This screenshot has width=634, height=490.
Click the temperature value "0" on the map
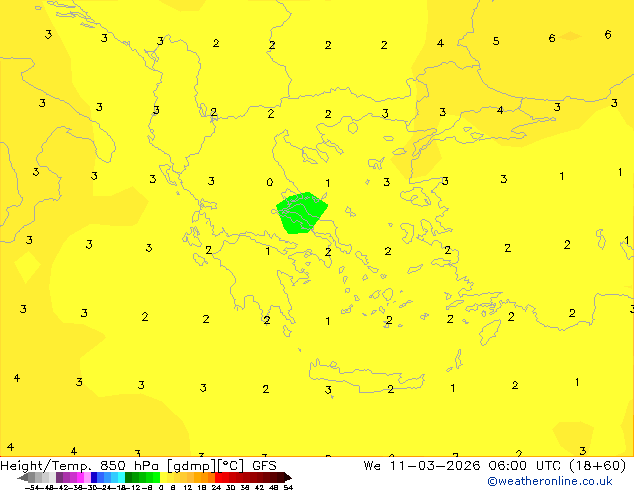pos(270,183)
